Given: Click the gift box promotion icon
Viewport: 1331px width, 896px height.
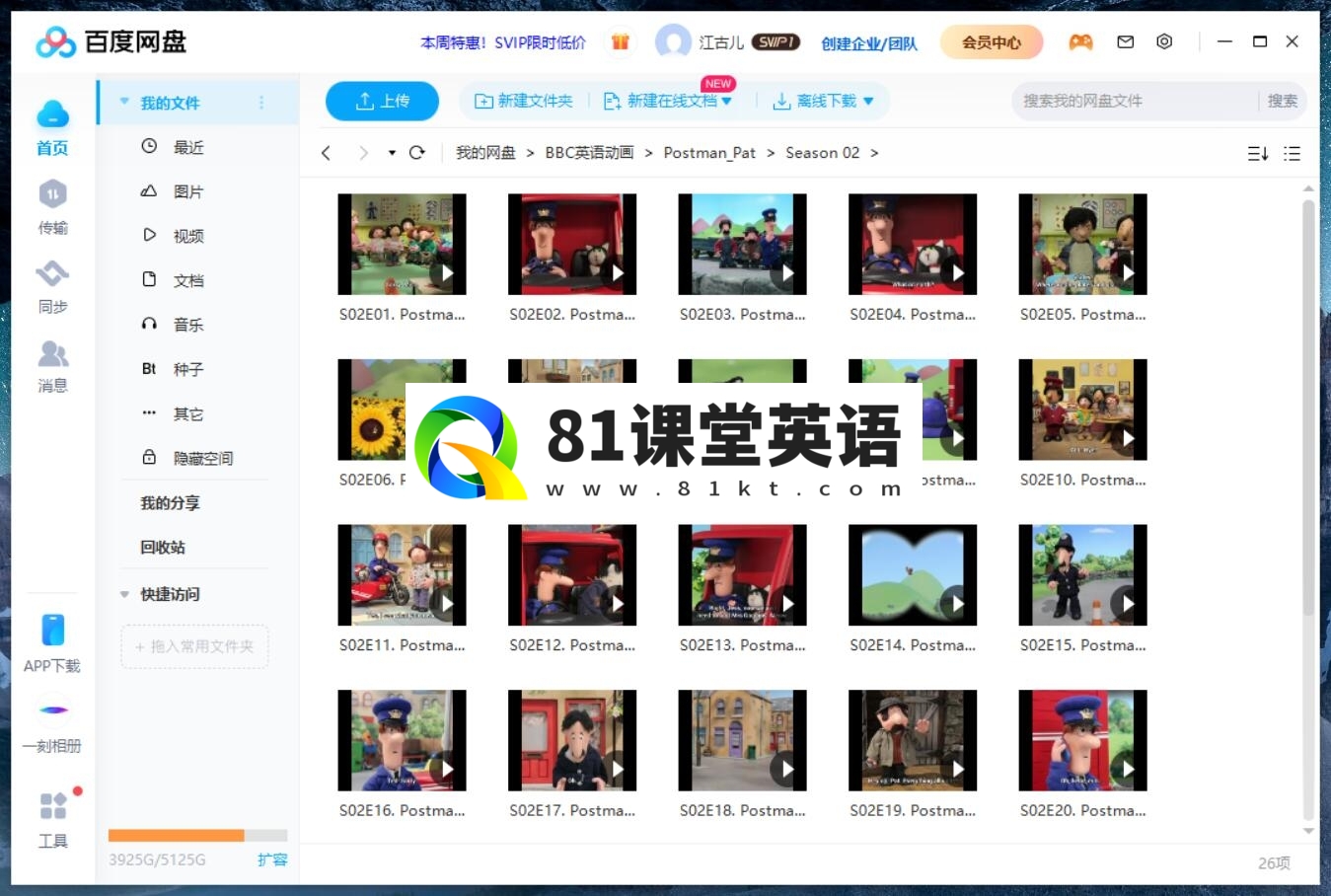Looking at the screenshot, I should click(620, 41).
